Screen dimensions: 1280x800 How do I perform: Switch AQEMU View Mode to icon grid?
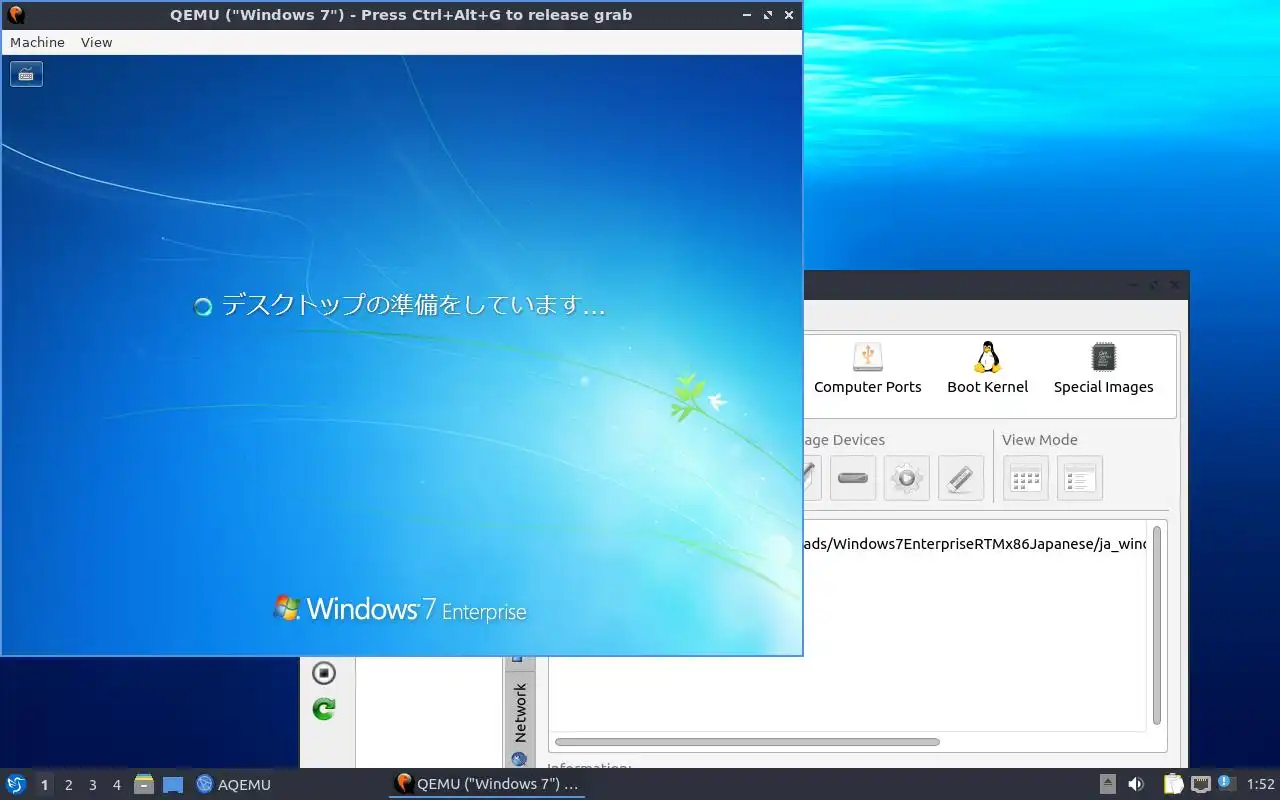(1025, 478)
